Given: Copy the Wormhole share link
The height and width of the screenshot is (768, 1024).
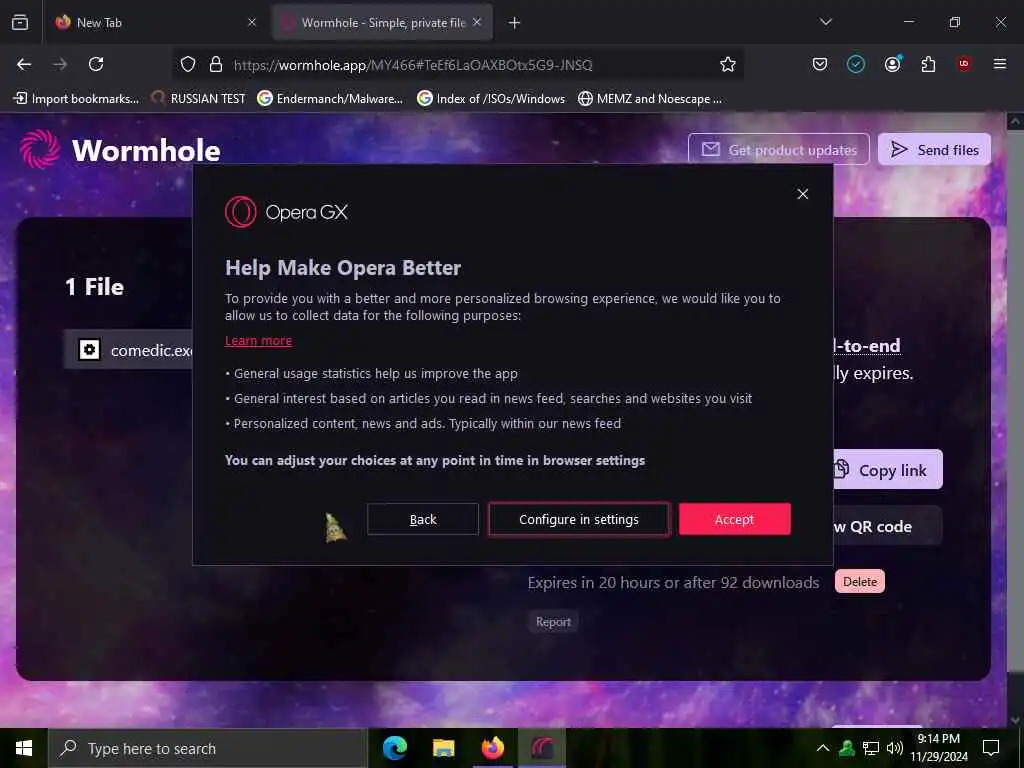Looking at the screenshot, I should point(888,470).
